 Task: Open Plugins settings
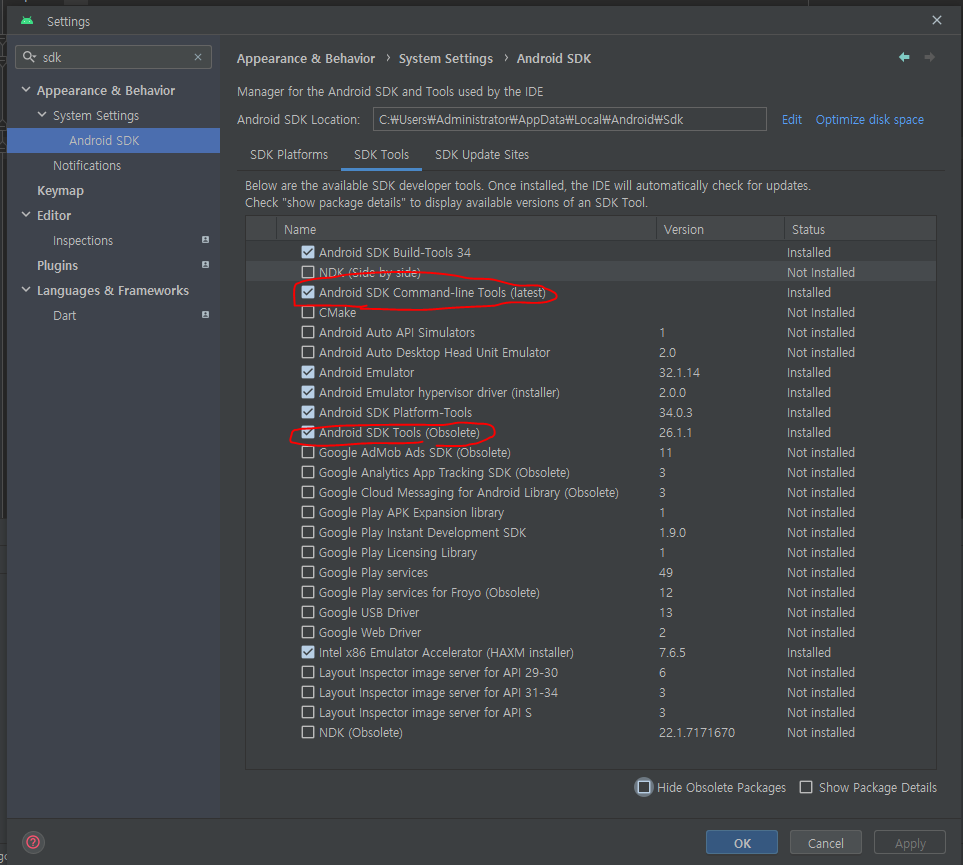click(x=57, y=265)
